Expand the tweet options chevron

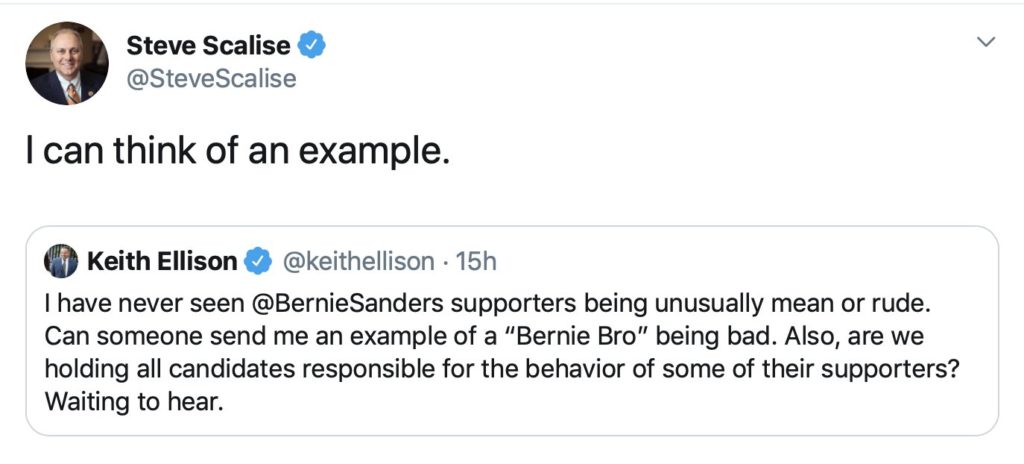click(986, 42)
